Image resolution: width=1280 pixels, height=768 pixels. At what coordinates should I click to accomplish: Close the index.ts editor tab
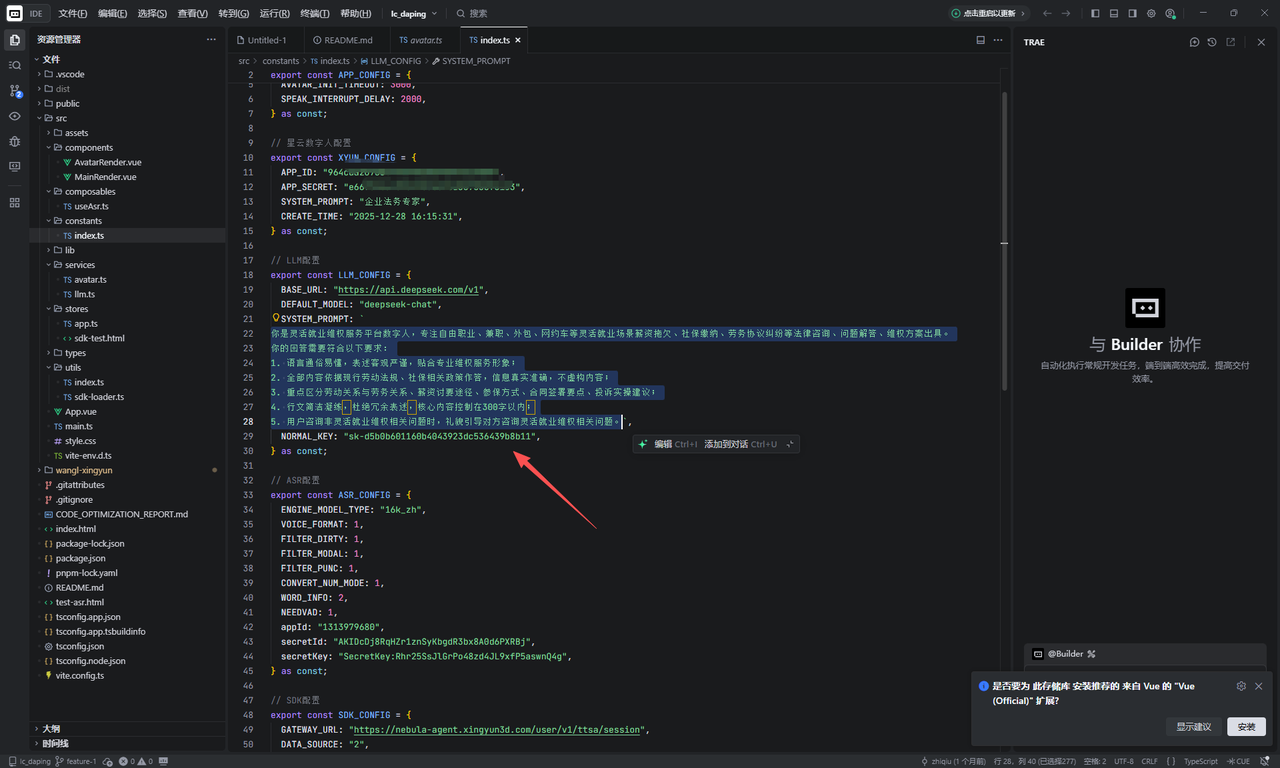click(518, 40)
